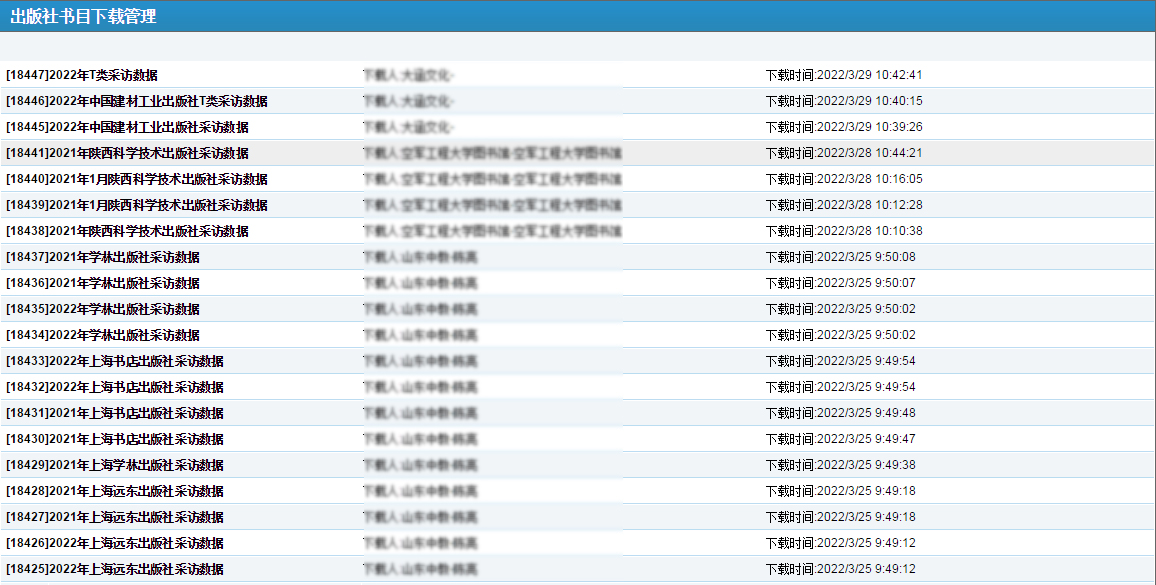Click the last record 18425
The width and height of the screenshot is (1156, 585).
pyautogui.click(x=115, y=569)
